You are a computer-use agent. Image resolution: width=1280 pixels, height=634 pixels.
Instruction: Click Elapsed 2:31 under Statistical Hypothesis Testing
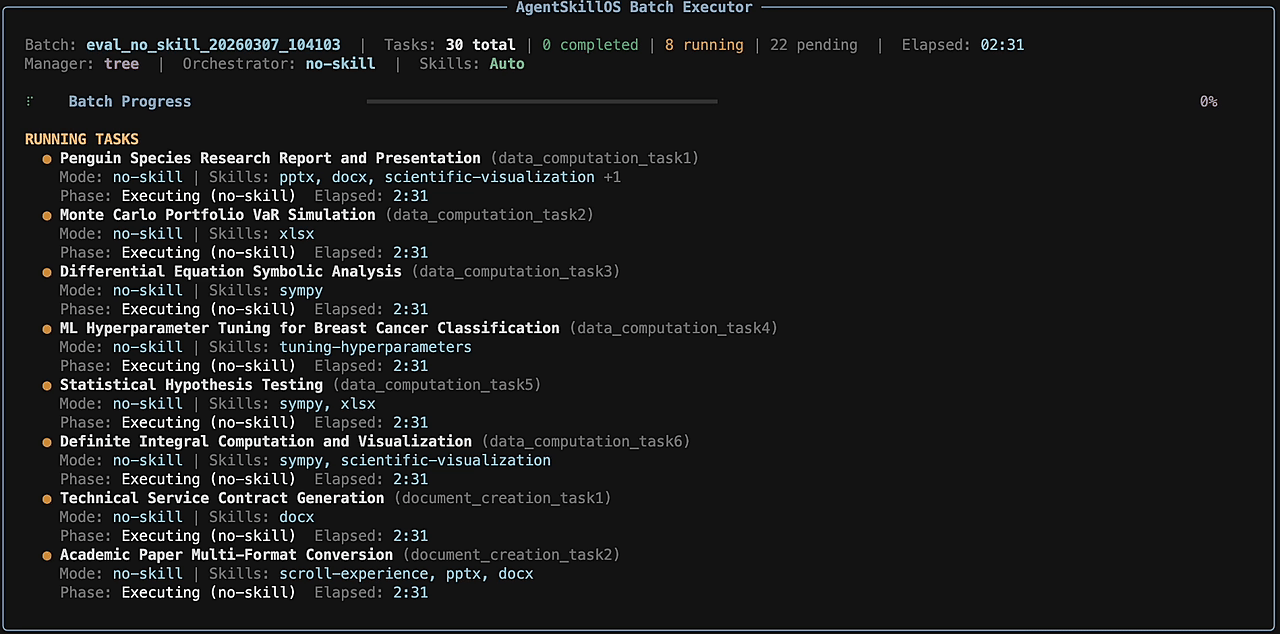(371, 423)
